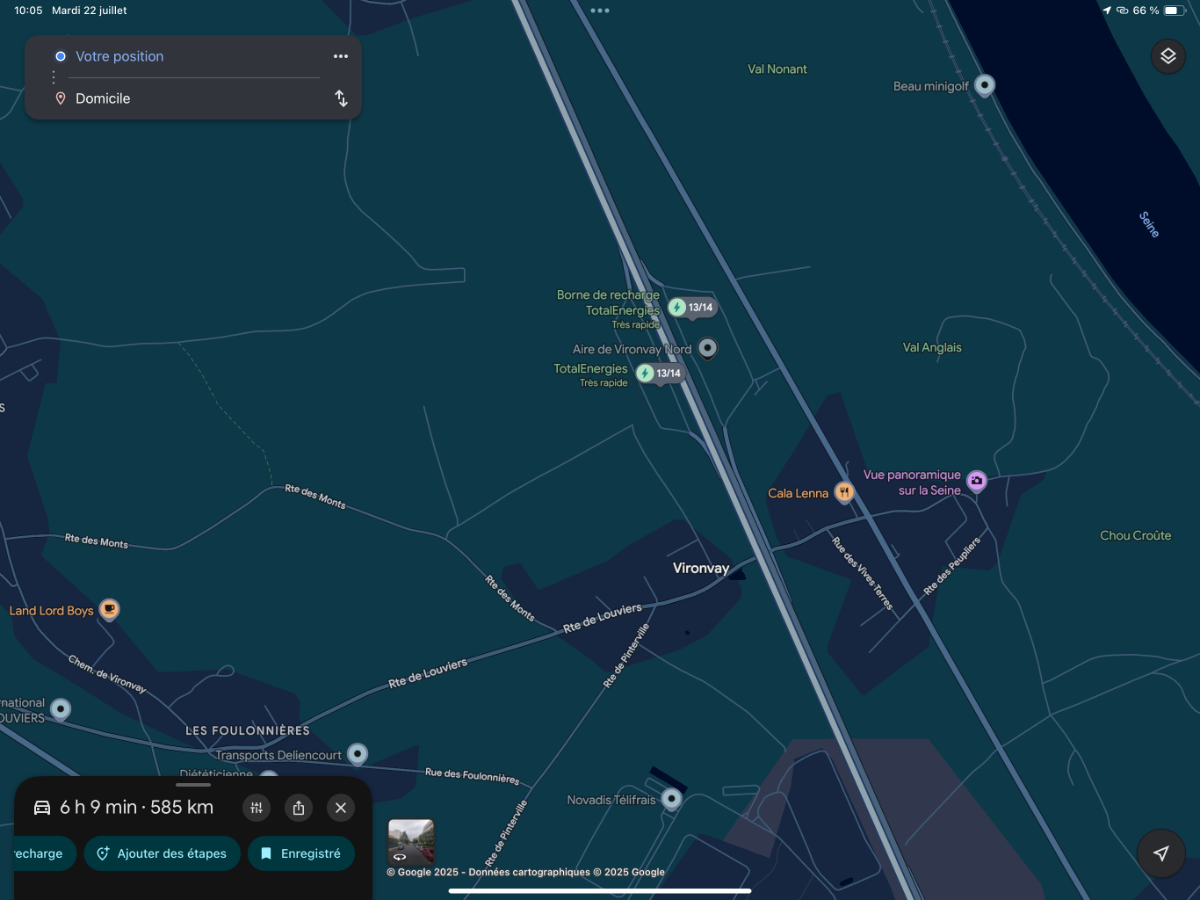Viewport: 1200px width, 900px height.
Task: Select the recharge chip
Action: pyautogui.click(x=40, y=853)
